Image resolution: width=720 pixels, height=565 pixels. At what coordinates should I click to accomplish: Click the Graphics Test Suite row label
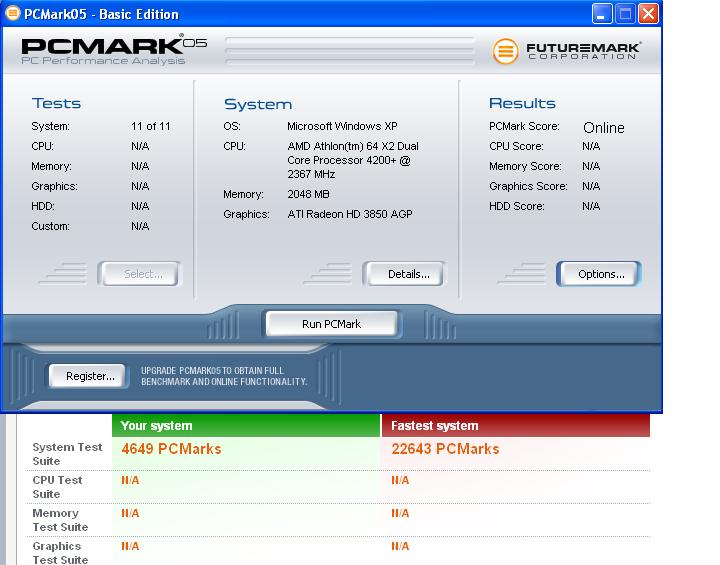tap(60, 553)
